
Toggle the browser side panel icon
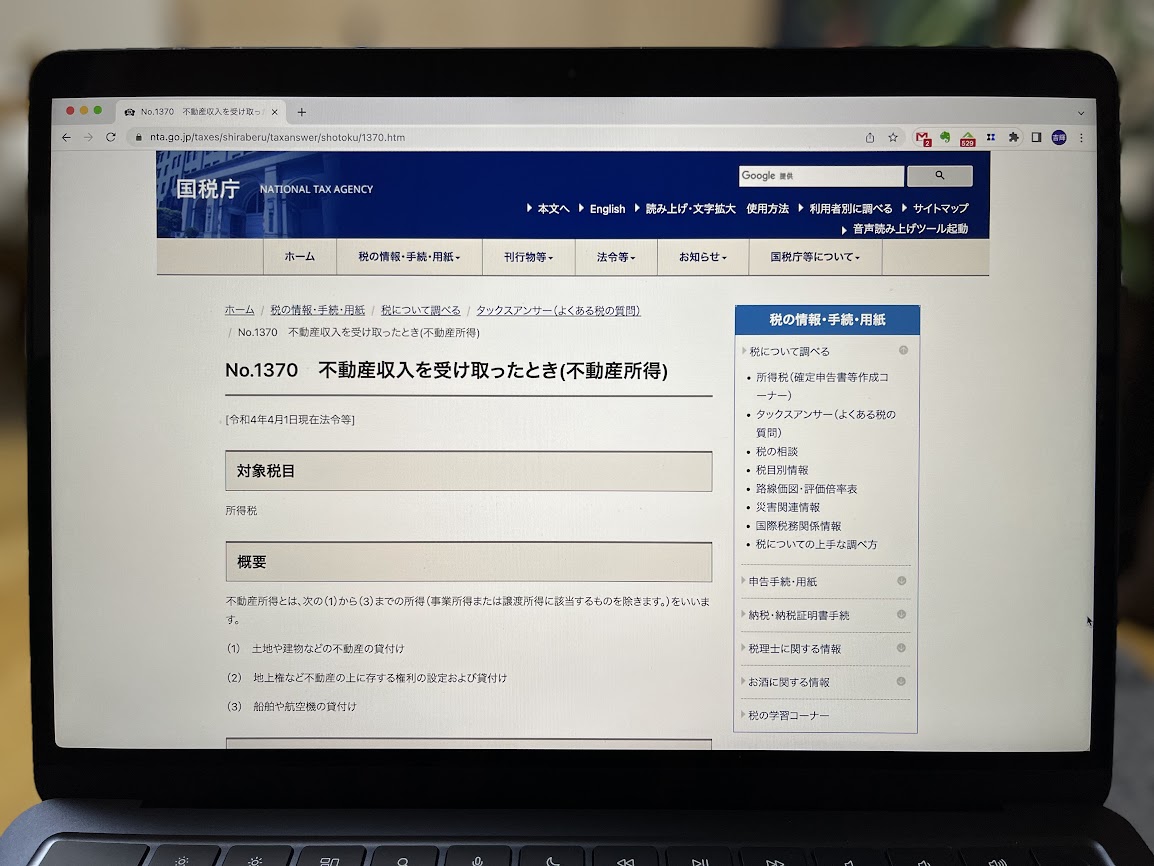point(1036,137)
